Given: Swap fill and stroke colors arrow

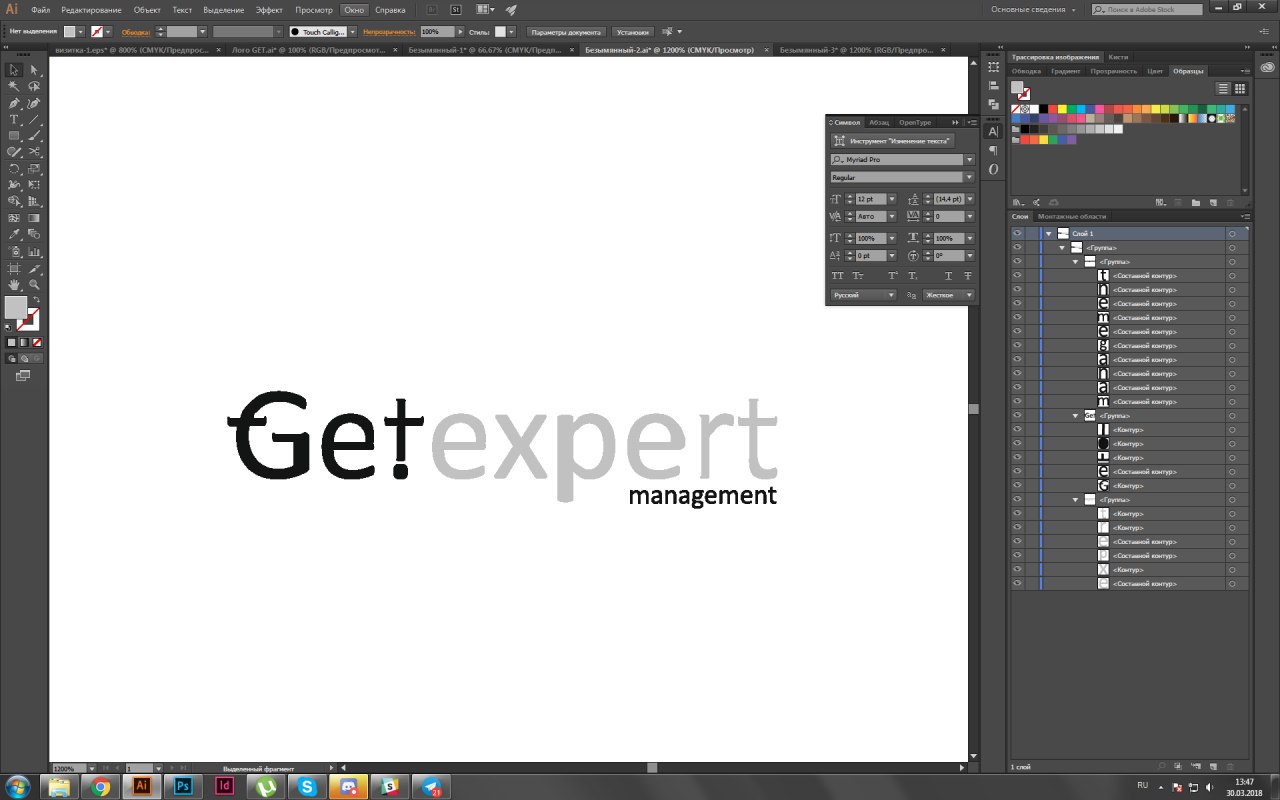Looking at the screenshot, I should tap(36, 300).
